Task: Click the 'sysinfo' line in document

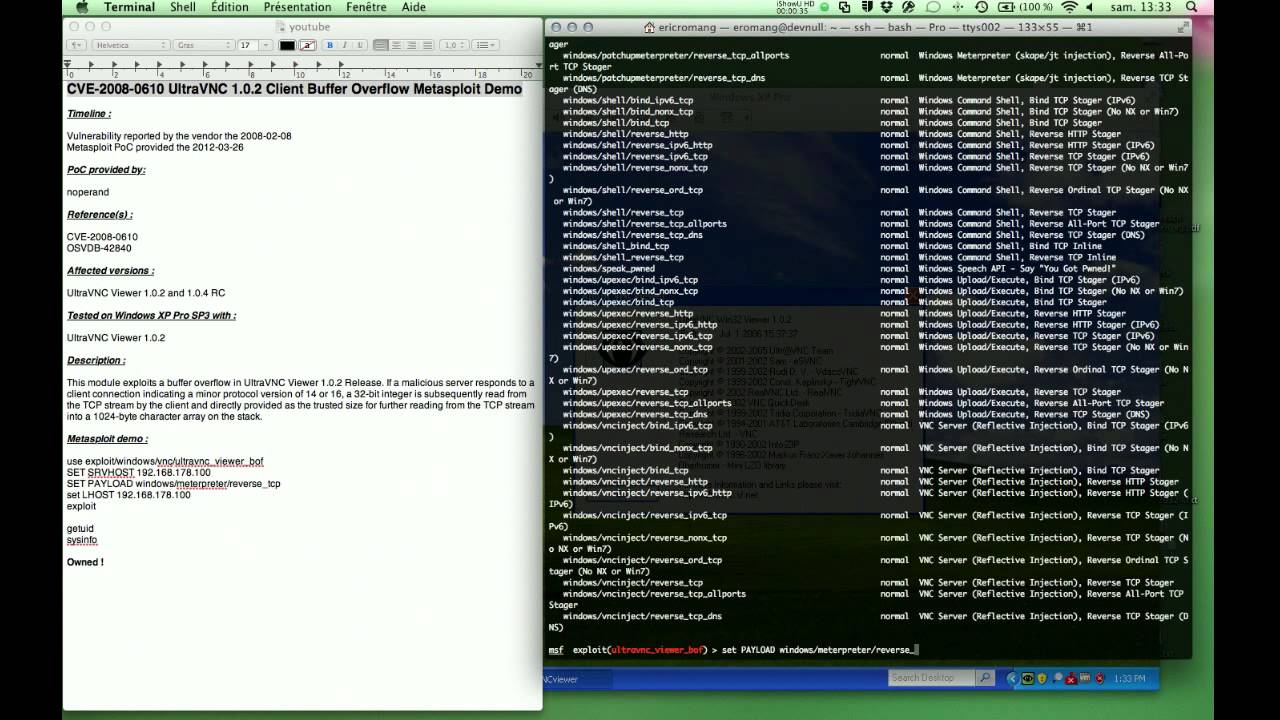Action: click(x=82, y=540)
